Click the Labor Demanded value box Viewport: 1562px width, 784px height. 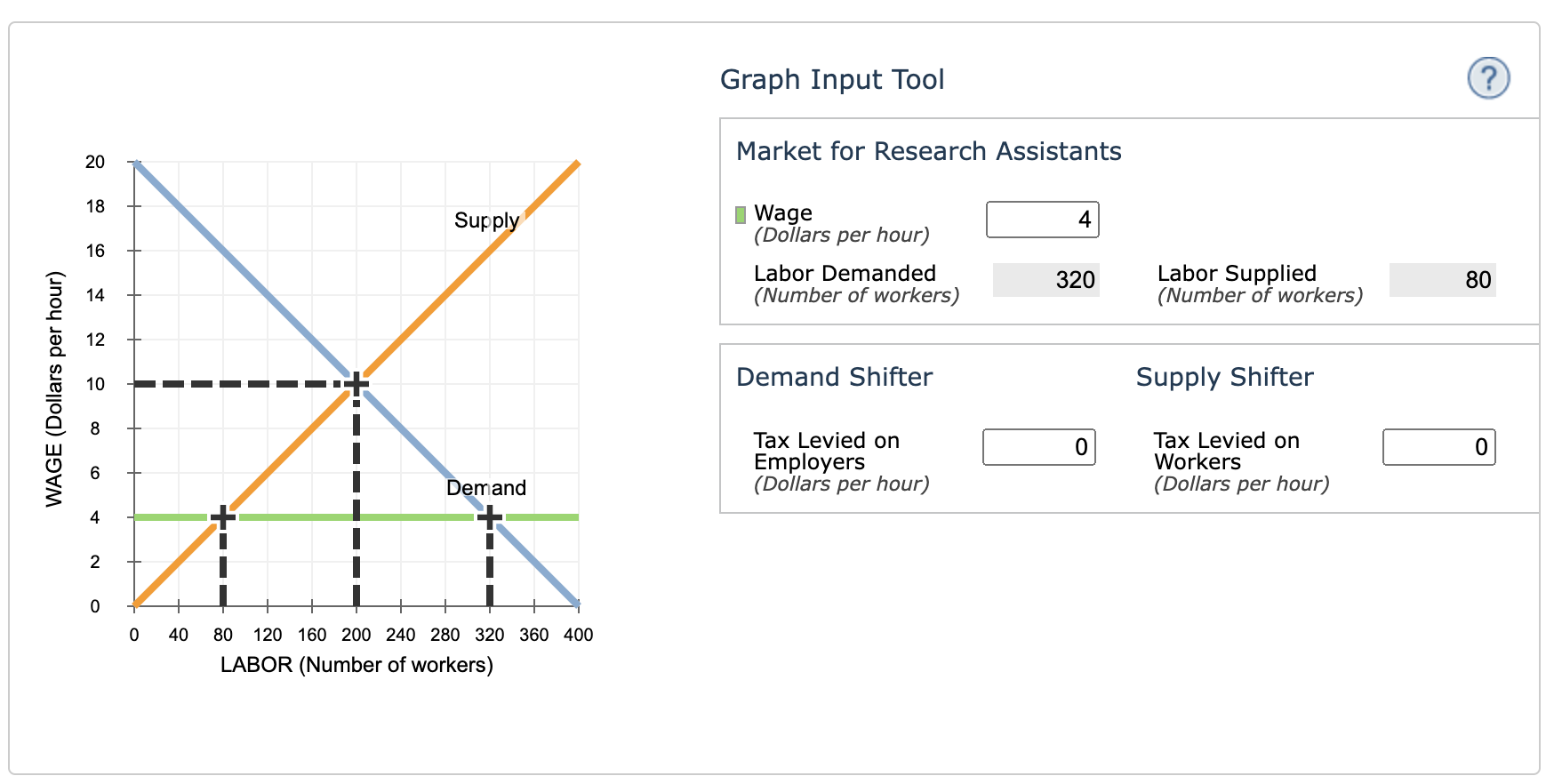click(x=1045, y=279)
